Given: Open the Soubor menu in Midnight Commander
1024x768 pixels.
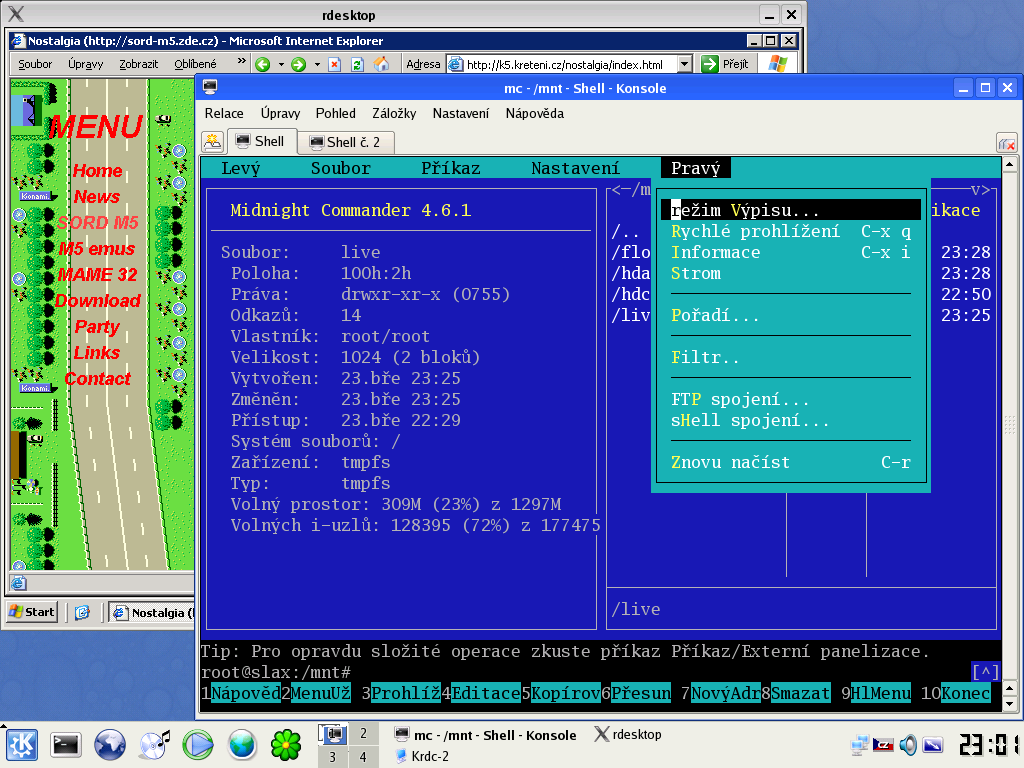Looking at the screenshot, I should point(340,168).
